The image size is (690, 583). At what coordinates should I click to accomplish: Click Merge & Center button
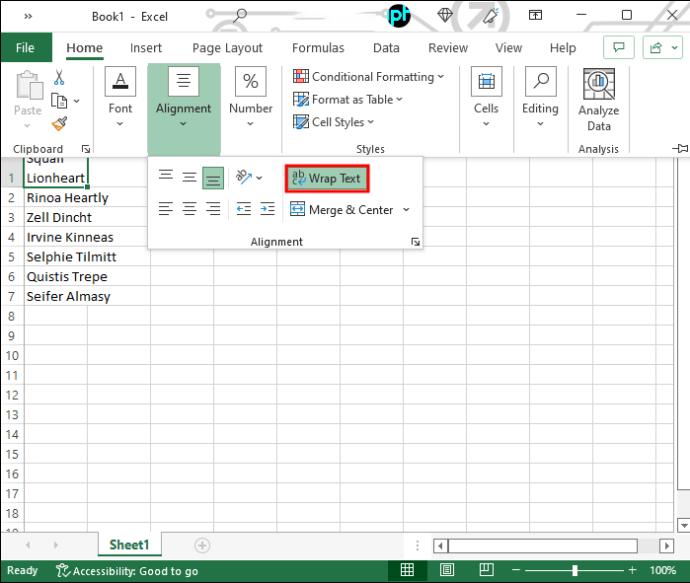tap(341, 209)
